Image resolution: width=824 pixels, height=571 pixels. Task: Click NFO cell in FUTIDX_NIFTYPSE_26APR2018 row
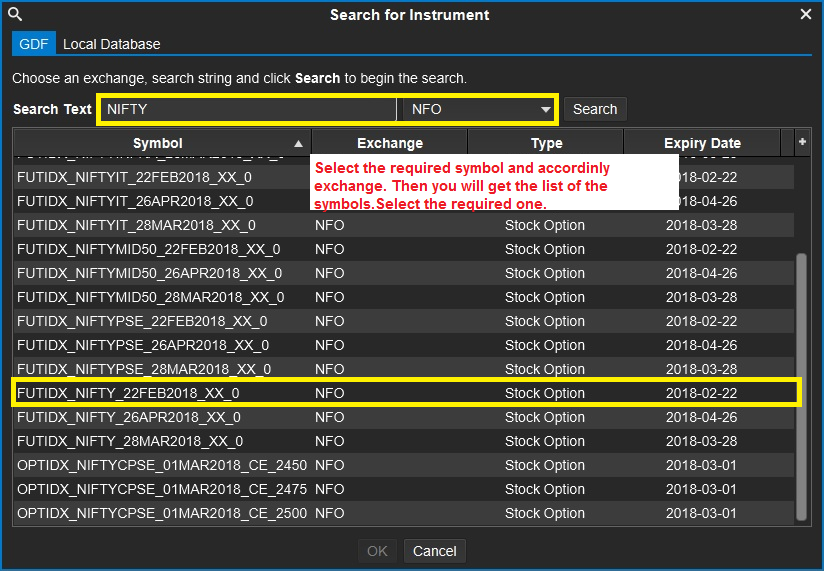(329, 345)
